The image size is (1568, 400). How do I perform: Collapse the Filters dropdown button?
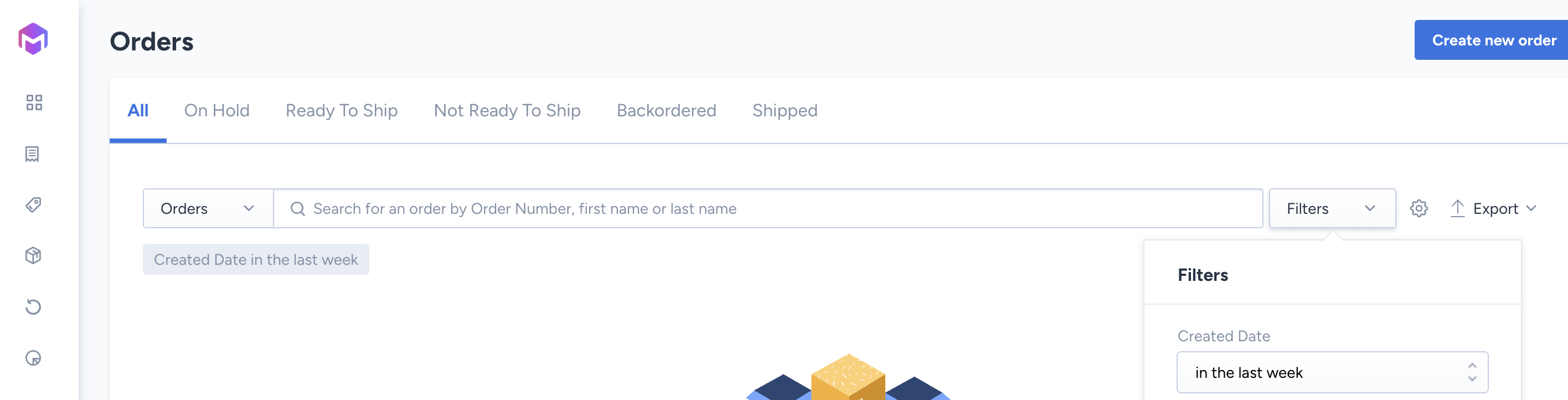[1332, 208]
